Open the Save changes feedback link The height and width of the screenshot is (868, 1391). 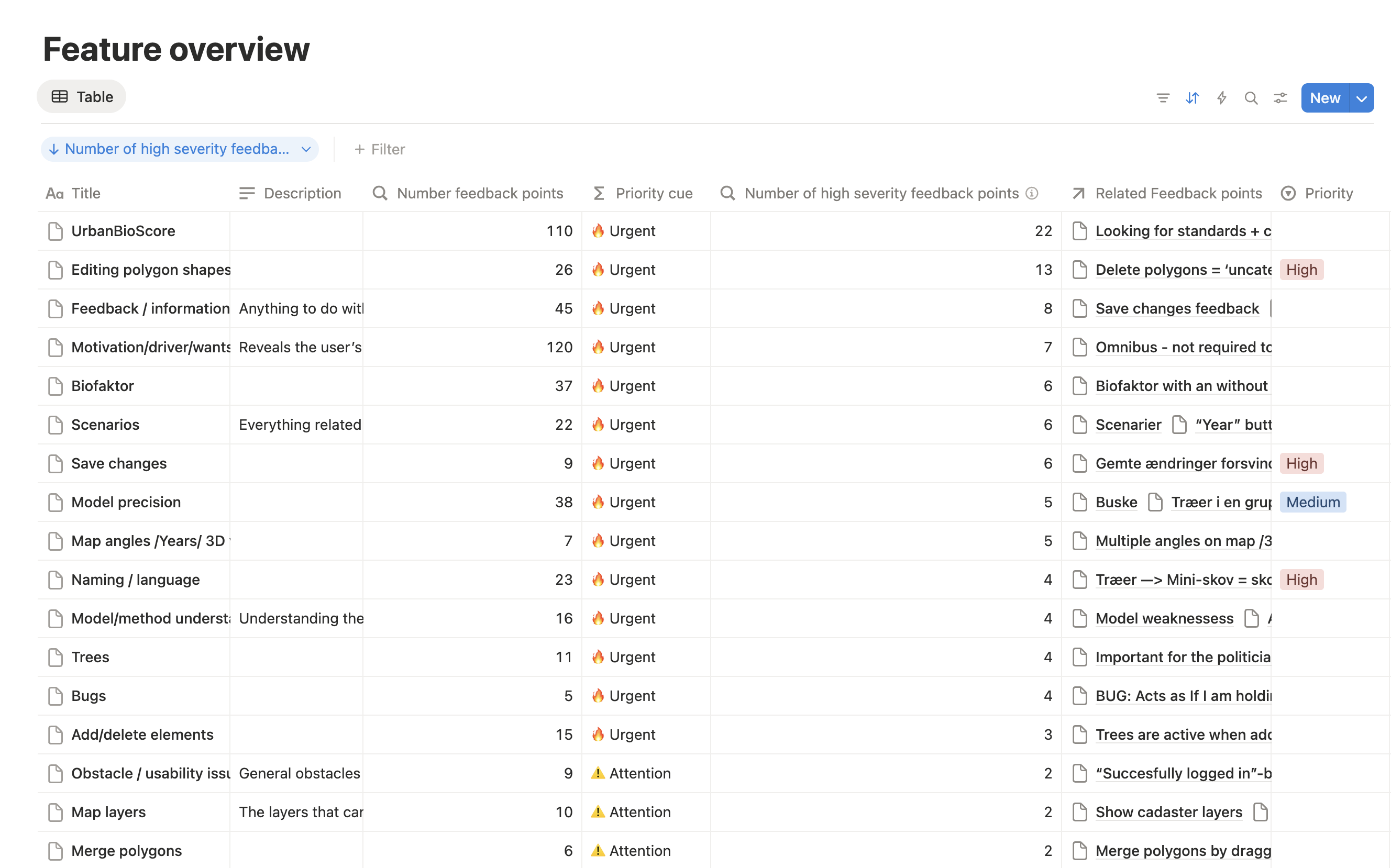tap(1176, 309)
